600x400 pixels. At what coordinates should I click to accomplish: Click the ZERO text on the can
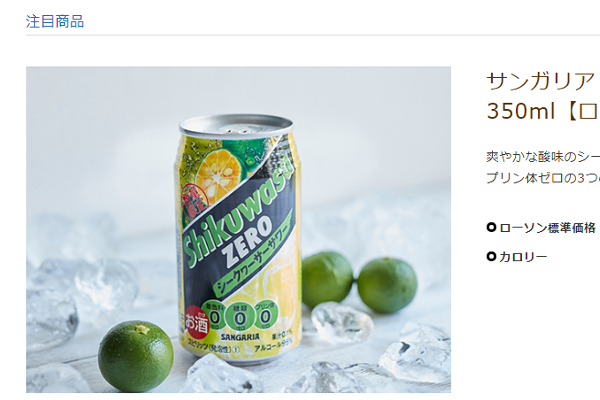[x=248, y=240]
